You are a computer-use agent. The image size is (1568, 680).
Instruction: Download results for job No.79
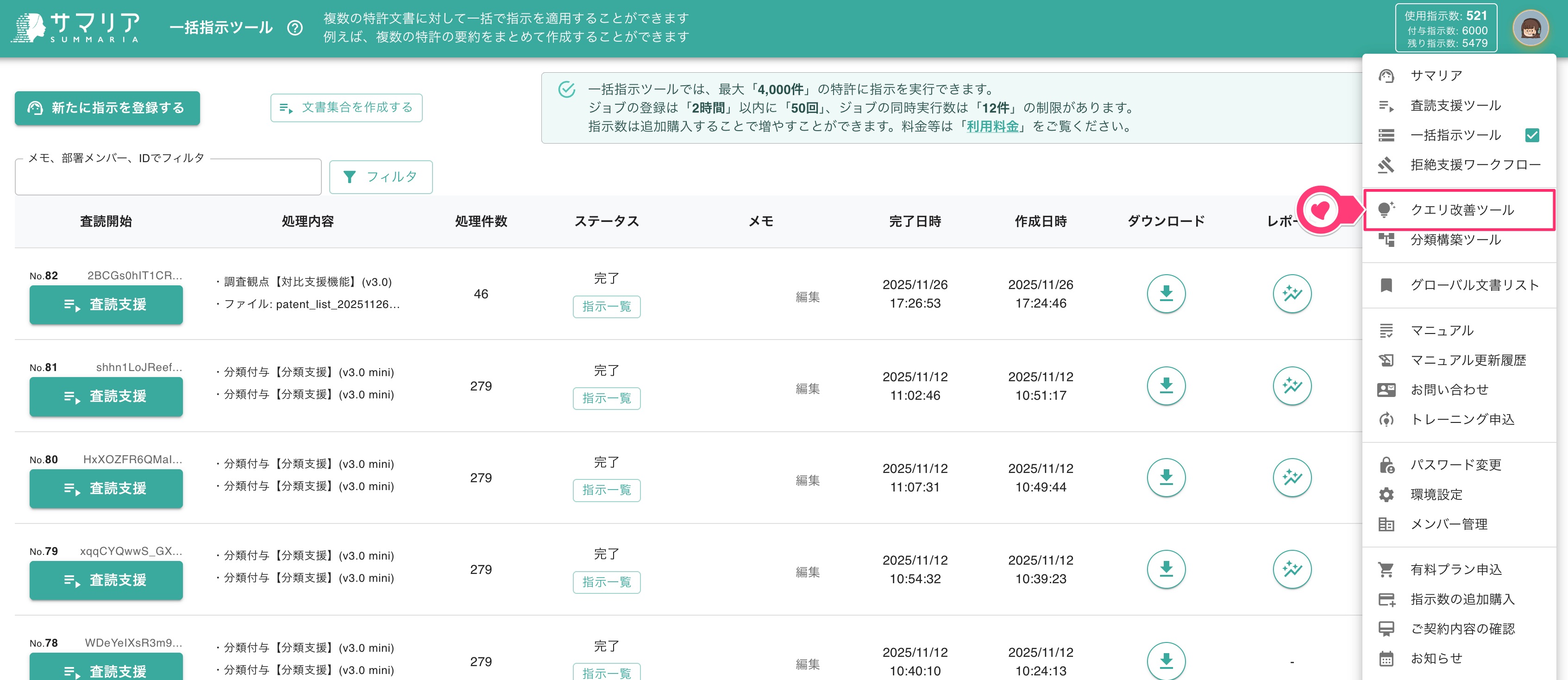click(x=1166, y=569)
